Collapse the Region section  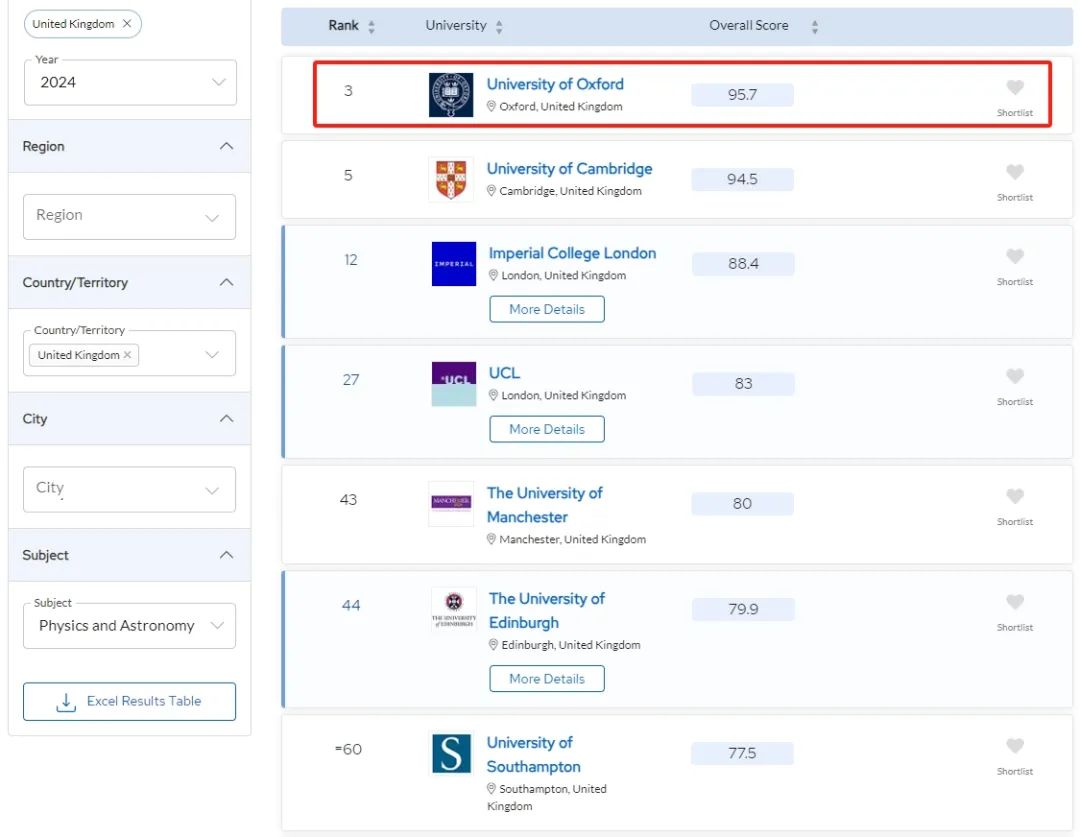click(x=226, y=146)
